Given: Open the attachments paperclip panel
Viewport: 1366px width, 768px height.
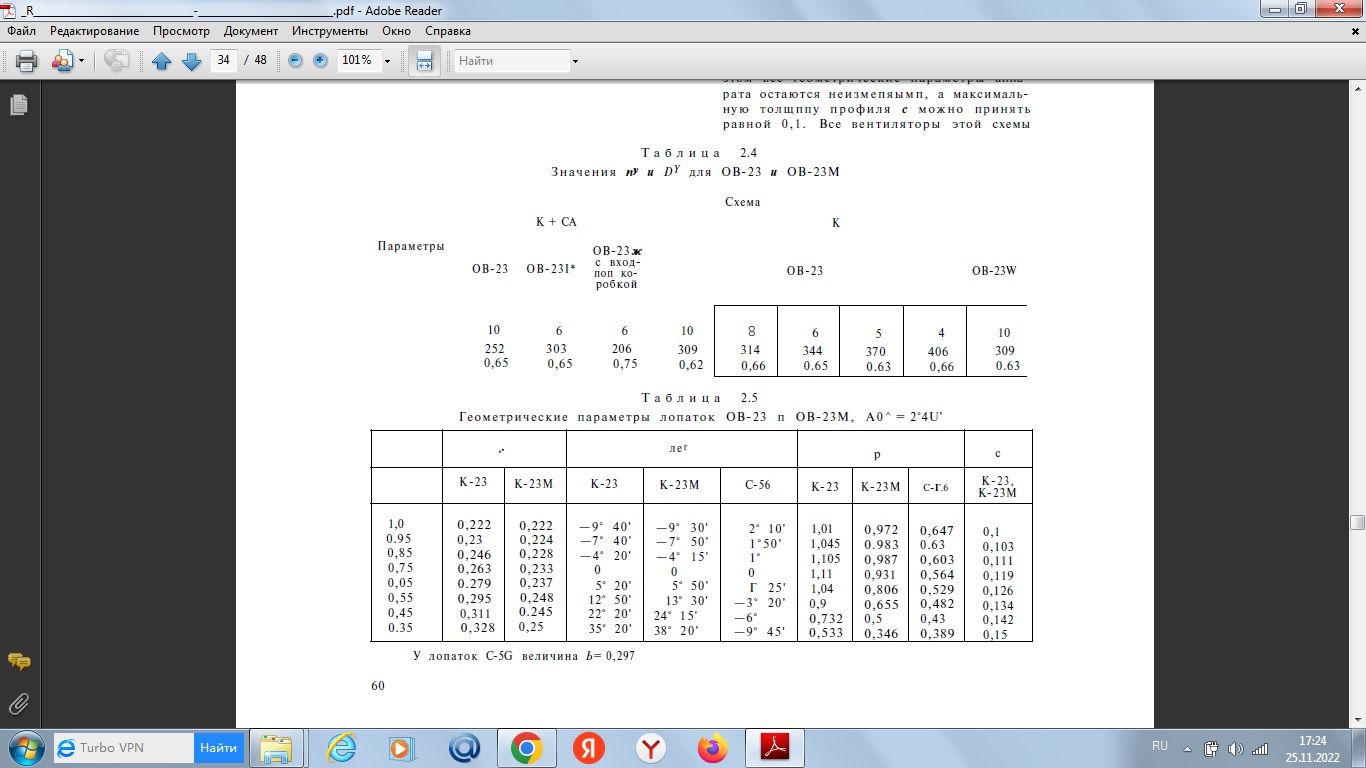Looking at the screenshot, I should [x=18, y=703].
